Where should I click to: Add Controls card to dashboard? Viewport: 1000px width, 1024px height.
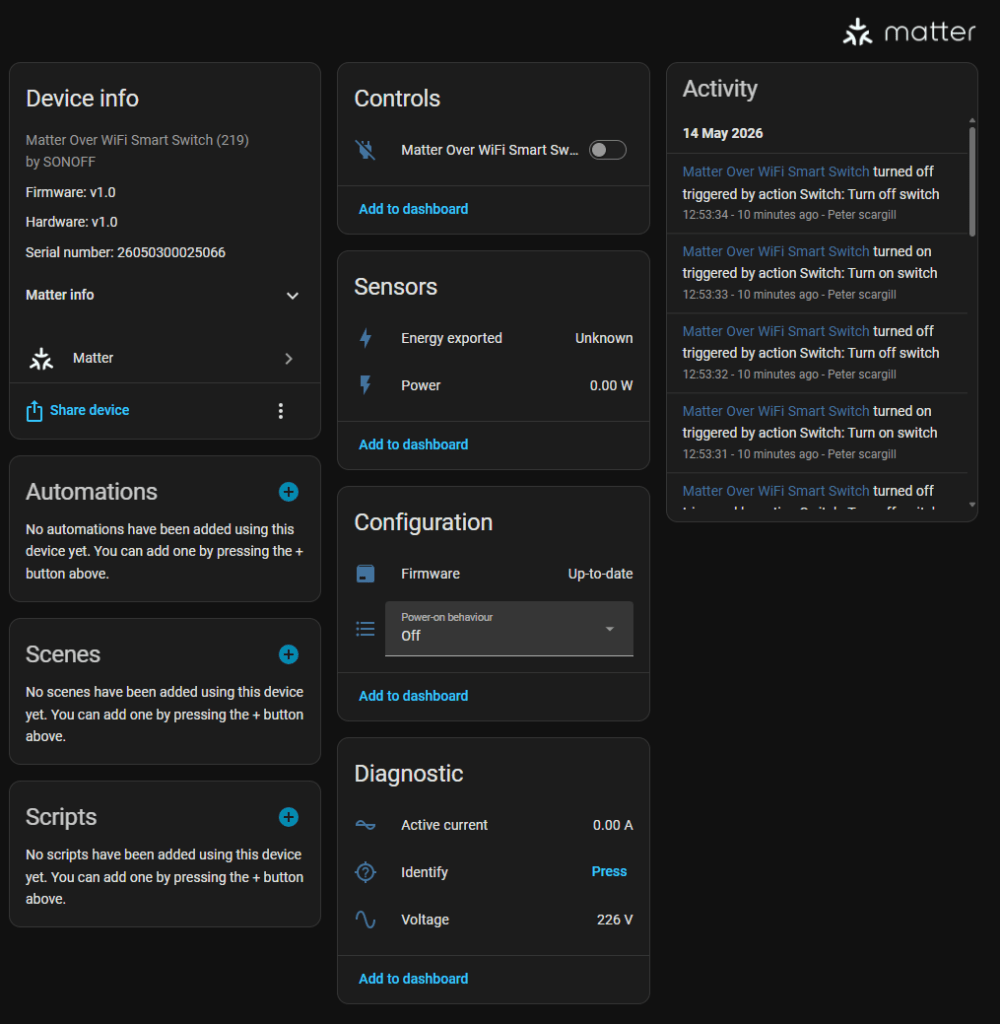click(x=413, y=209)
